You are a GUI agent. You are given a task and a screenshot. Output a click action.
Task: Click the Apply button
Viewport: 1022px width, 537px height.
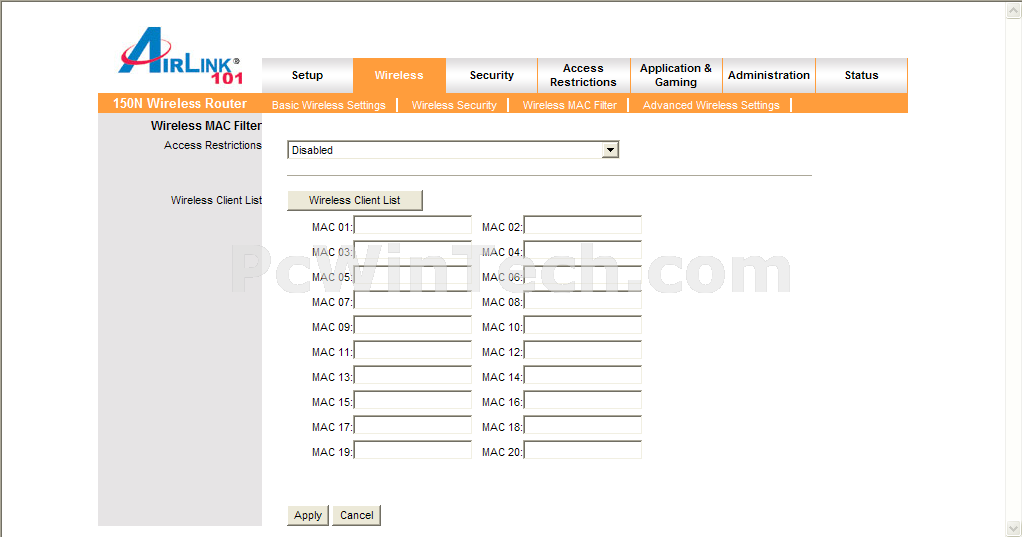point(308,515)
